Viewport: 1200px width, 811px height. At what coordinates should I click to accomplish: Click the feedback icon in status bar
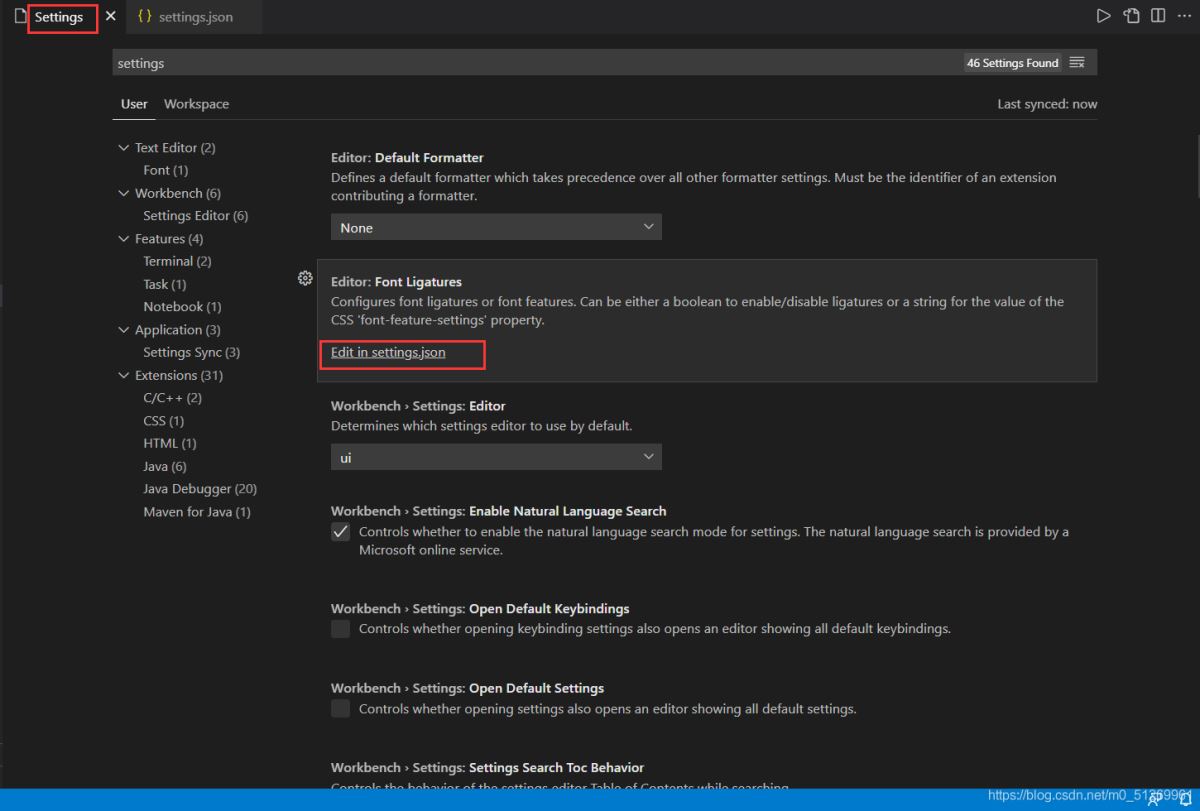point(1154,800)
